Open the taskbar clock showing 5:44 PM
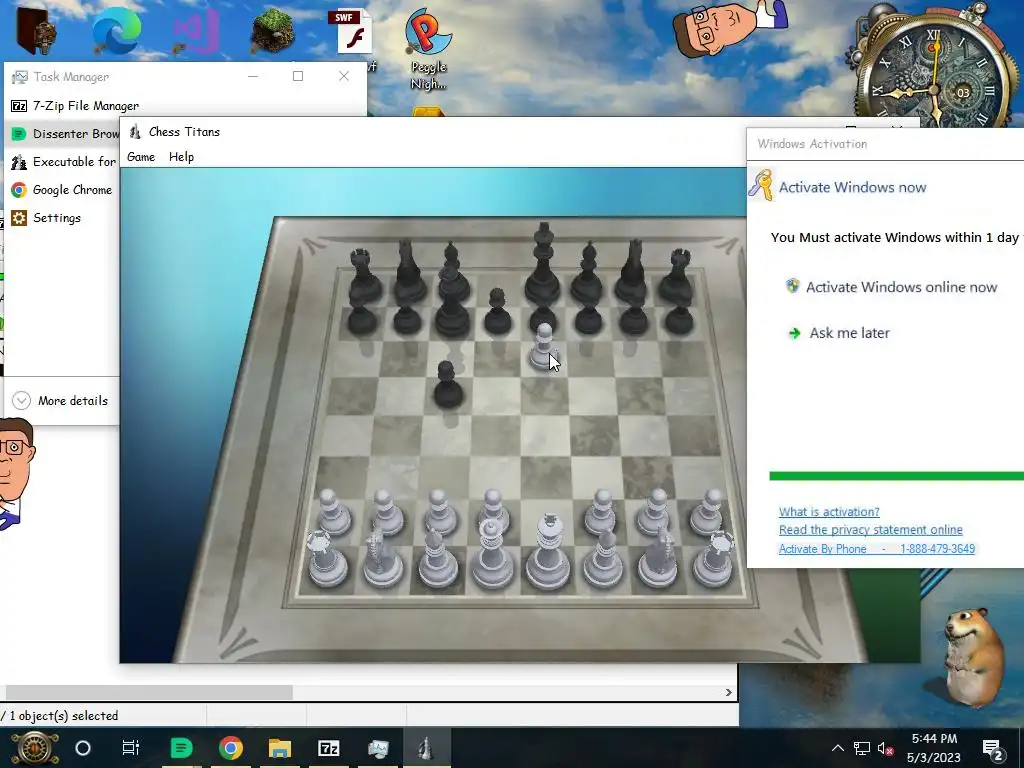Viewport: 1024px width, 768px height. tap(934, 748)
